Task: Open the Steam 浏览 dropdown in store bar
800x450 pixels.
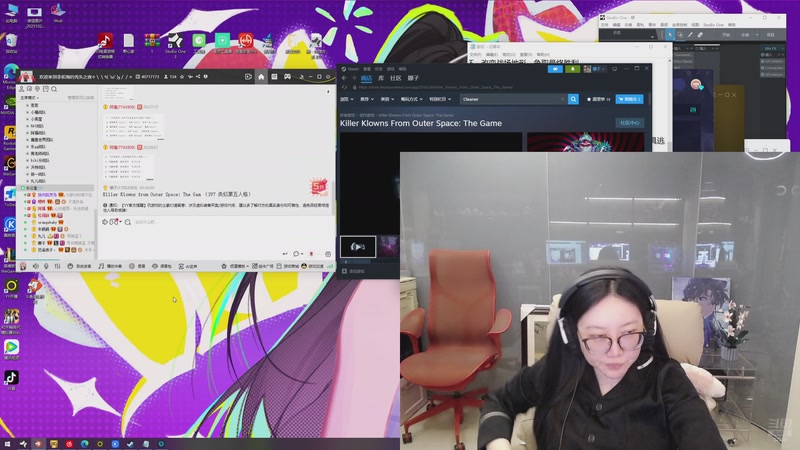Action: pos(347,99)
